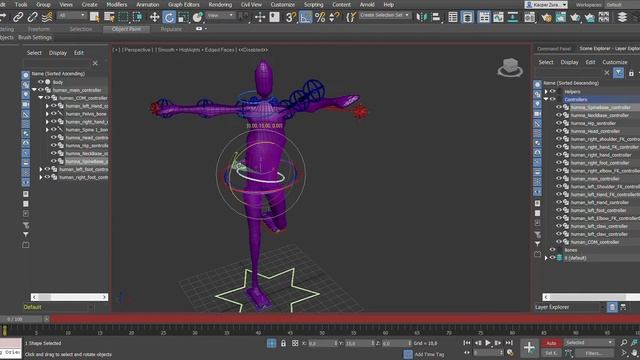
Task: Hide the Body object via eye icon
Action: tap(41, 82)
